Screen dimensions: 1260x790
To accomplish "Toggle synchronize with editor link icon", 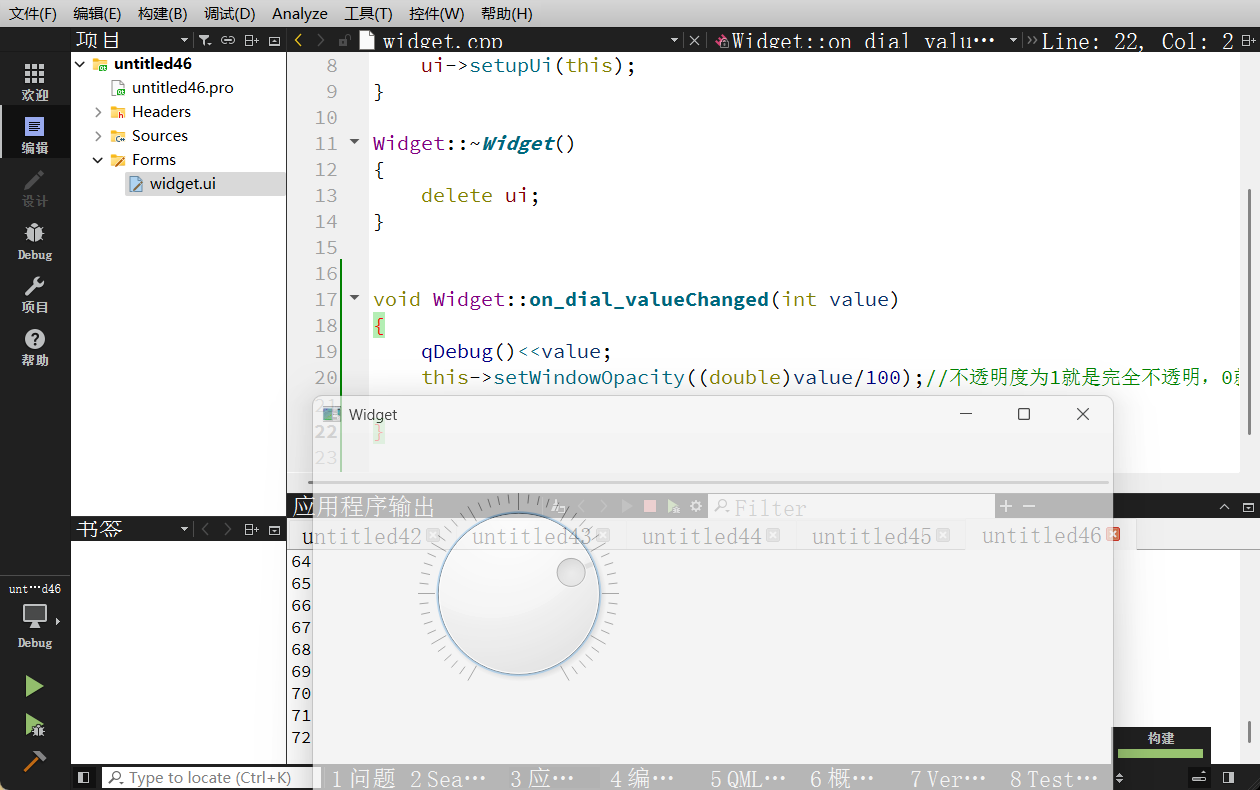I will [228, 40].
